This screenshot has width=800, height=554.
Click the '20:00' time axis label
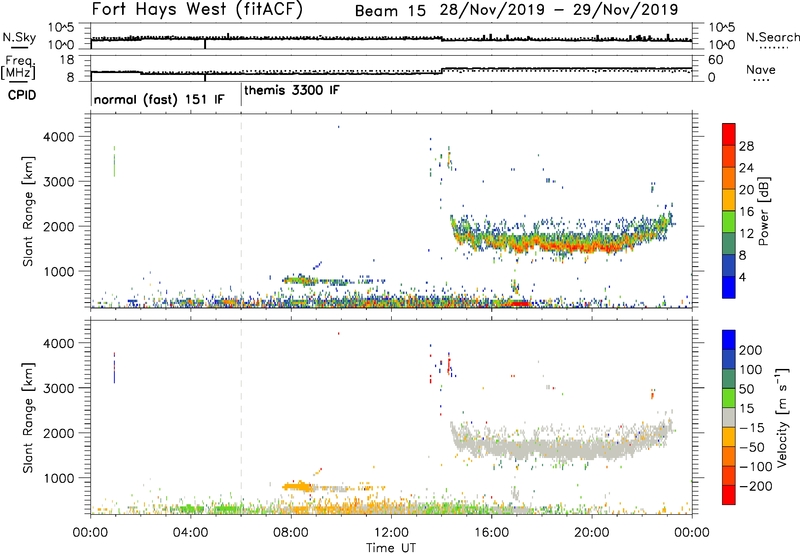coord(591,533)
